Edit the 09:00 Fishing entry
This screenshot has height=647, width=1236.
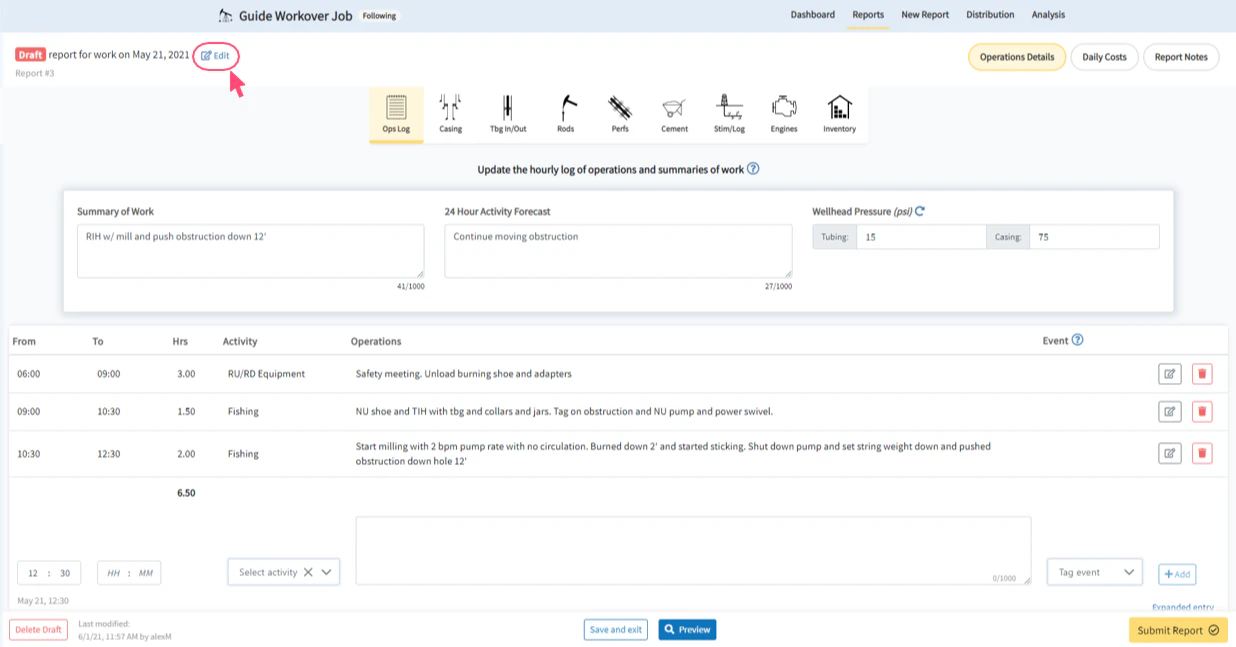click(x=1169, y=411)
